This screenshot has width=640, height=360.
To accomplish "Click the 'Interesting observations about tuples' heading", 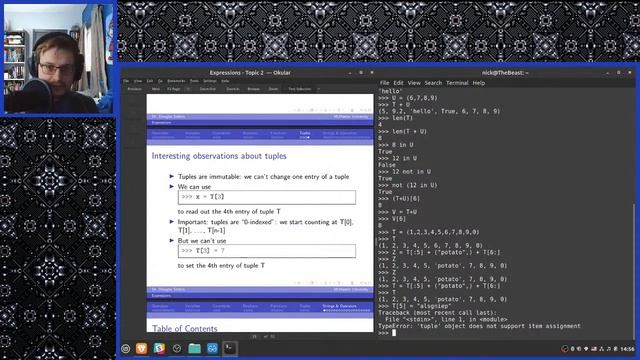I will [x=219, y=156].
